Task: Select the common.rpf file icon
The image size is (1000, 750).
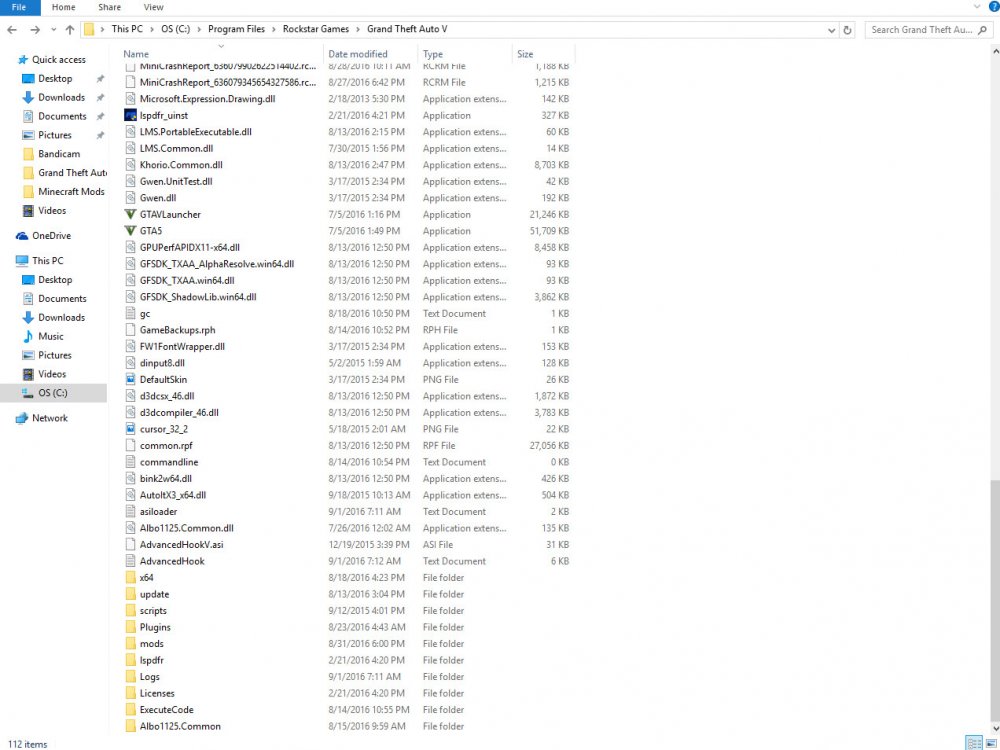Action: pyautogui.click(x=130, y=446)
